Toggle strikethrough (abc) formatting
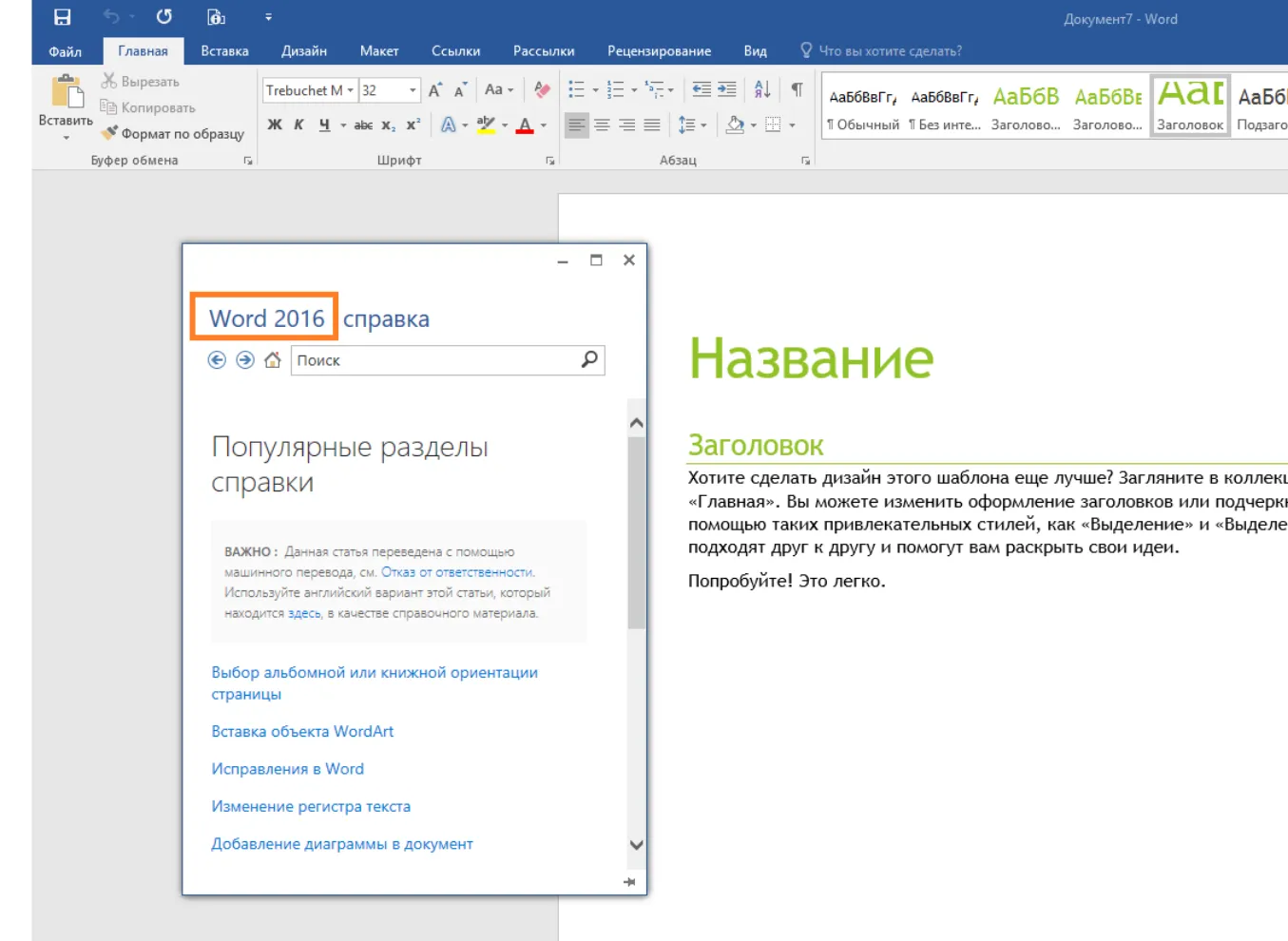 [x=363, y=125]
